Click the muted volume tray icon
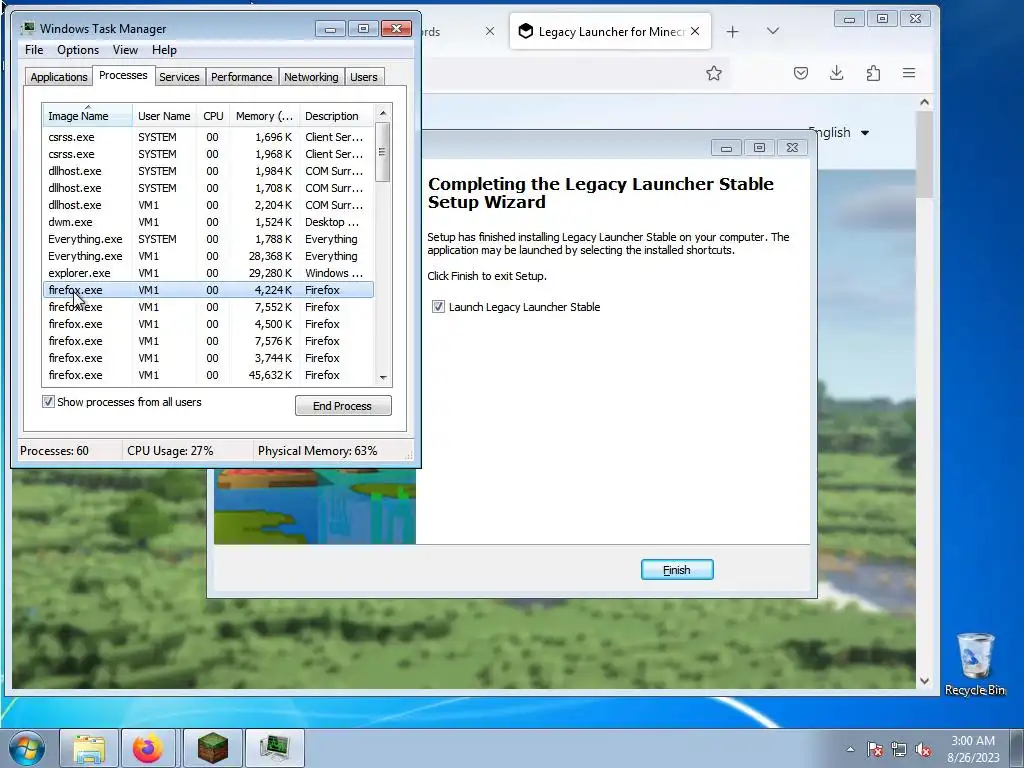1024x768 pixels. point(923,749)
